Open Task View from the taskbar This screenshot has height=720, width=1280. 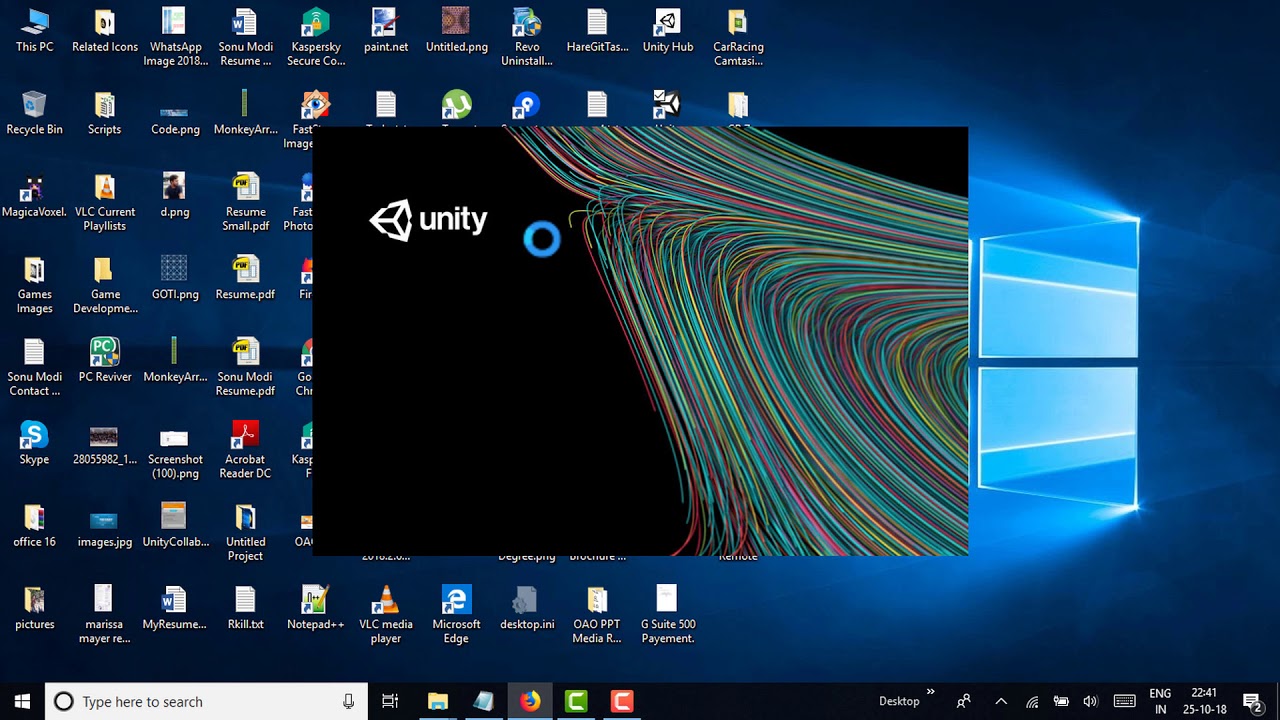390,701
